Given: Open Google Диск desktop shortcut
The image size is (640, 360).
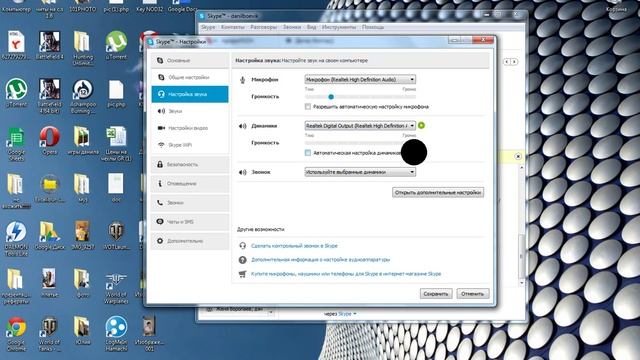Looking at the screenshot, I should point(49,236).
